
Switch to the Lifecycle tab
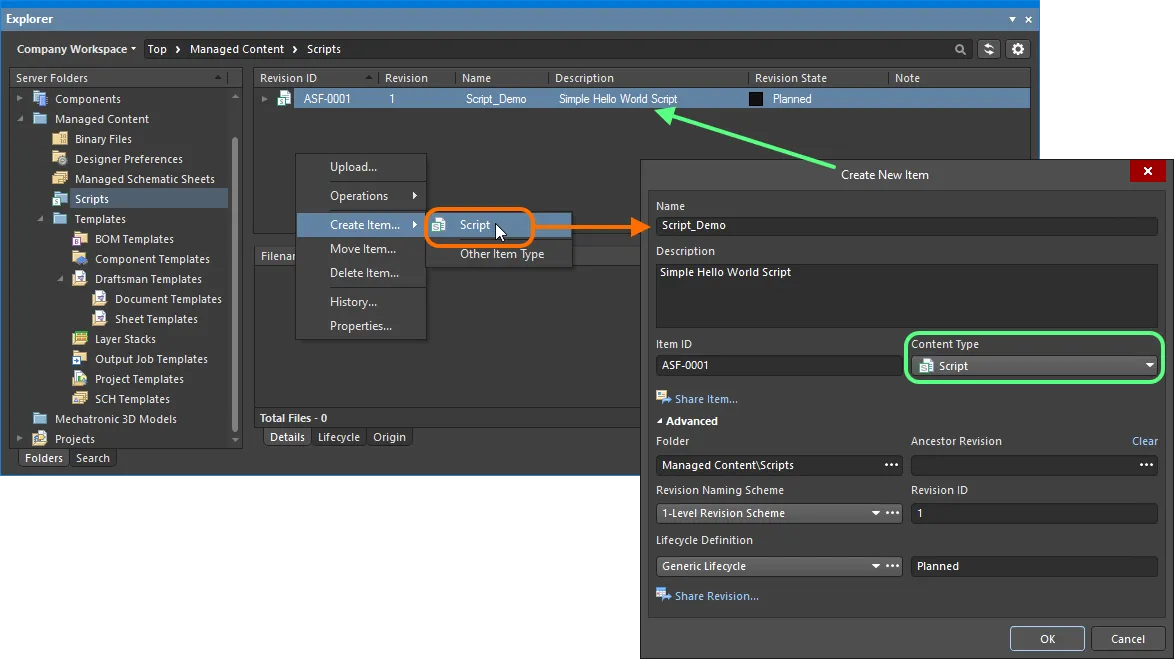tap(338, 437)
